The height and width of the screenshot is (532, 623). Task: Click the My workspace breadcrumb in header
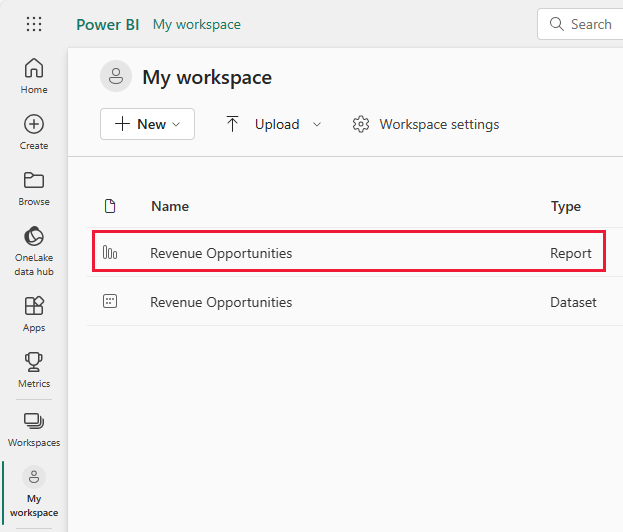pyautogui.click(x=197, y=25)
